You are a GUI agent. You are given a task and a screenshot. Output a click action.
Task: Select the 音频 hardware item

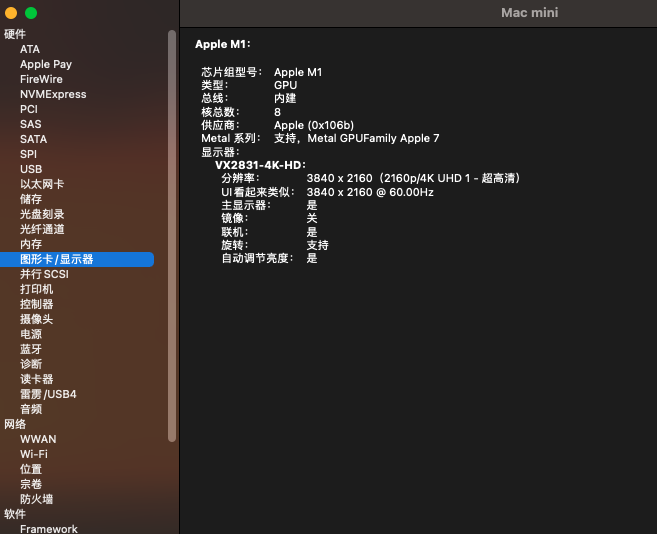point(31,409)
